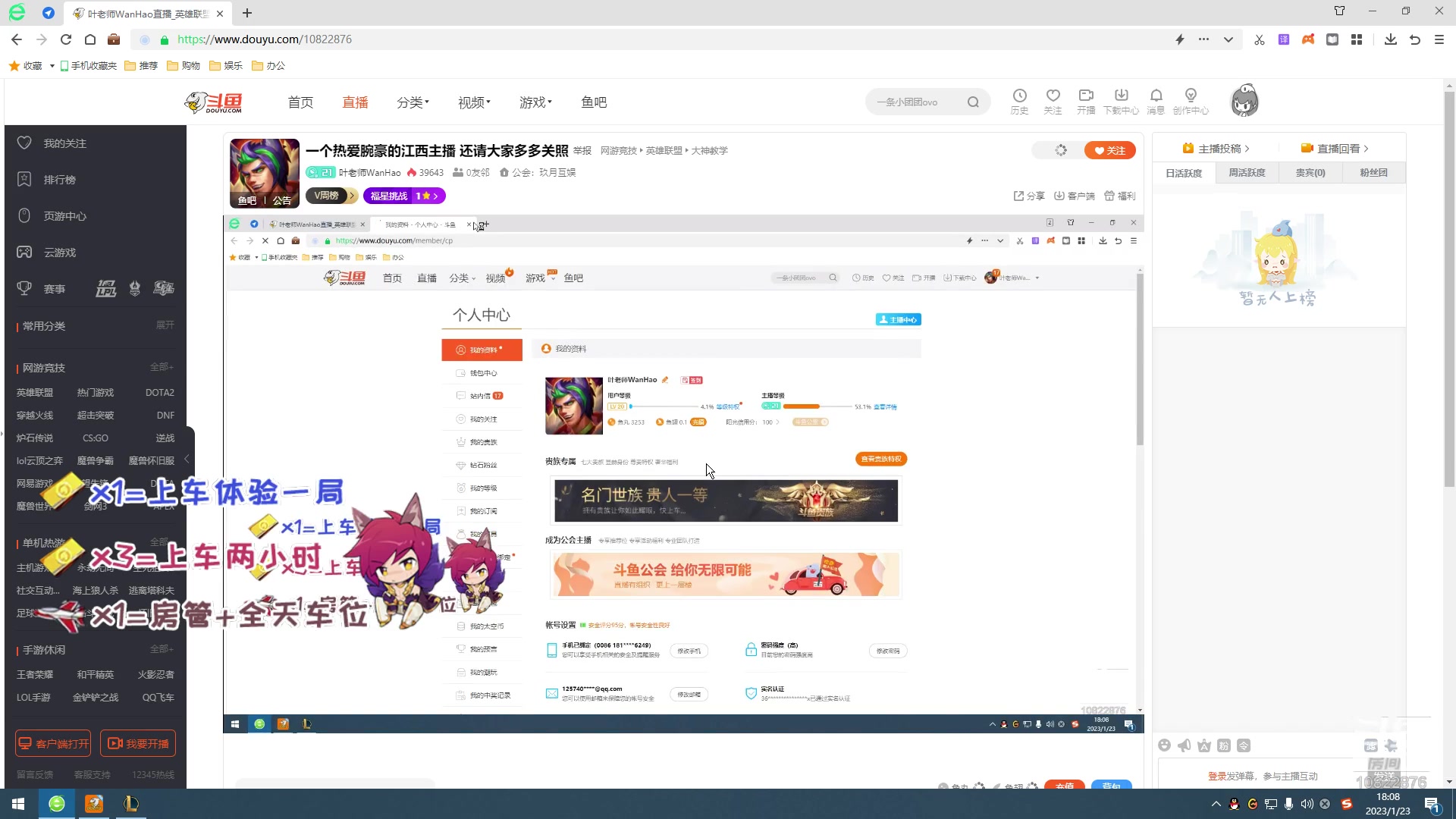Open the browser hamburger menu icon

[x=1439, y=39]
